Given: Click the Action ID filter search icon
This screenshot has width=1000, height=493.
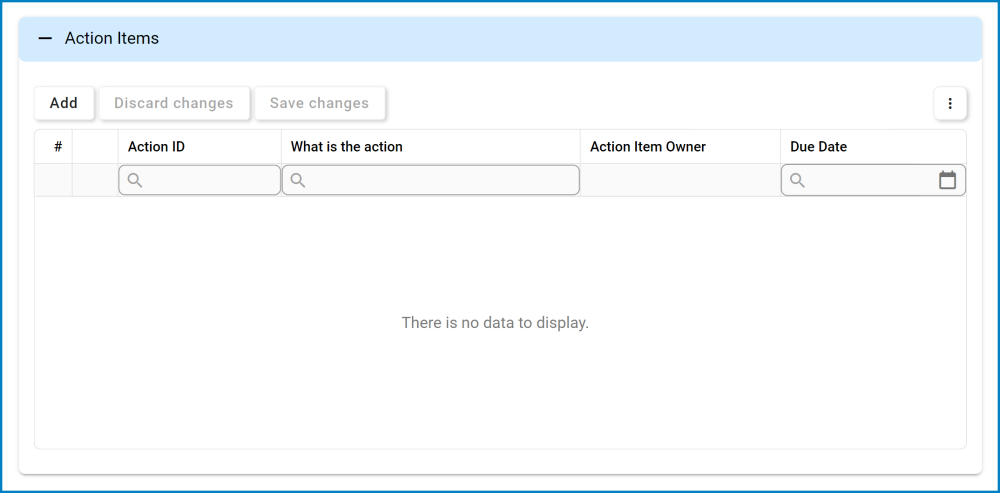Looking at the screenshot, I should click(135, 180).
